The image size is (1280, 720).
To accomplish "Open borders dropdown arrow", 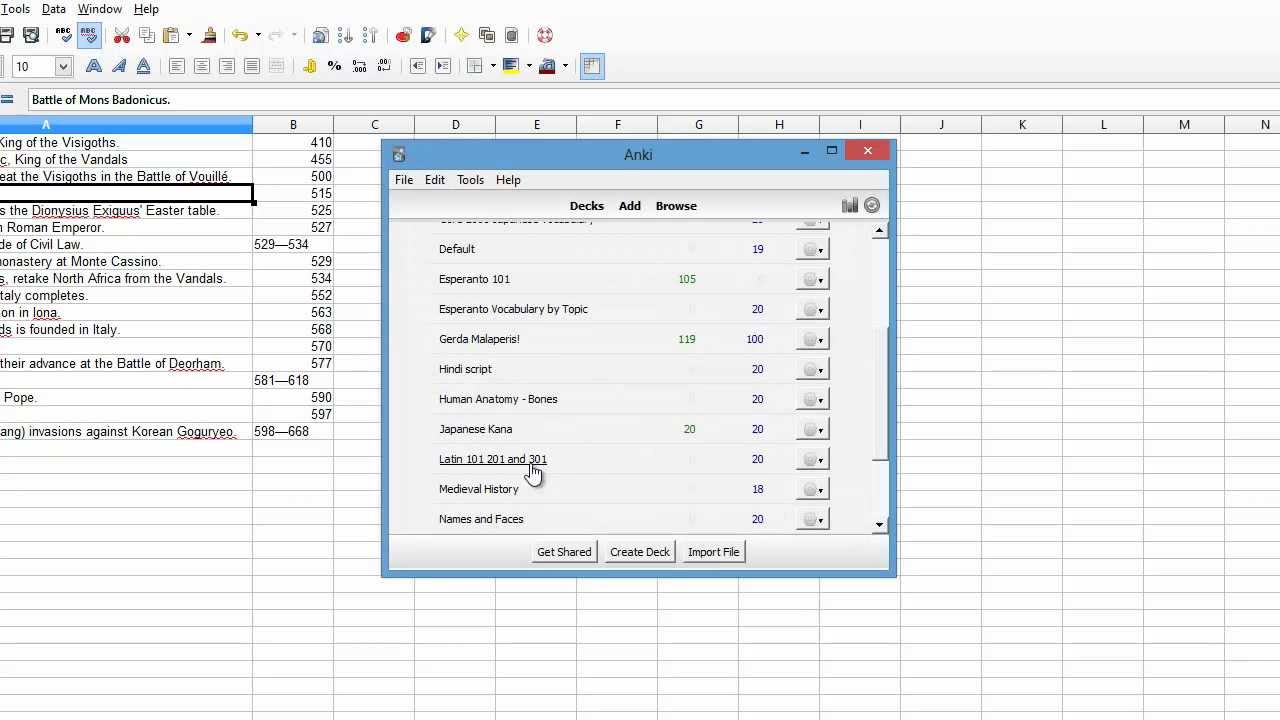I will [493, 66].
